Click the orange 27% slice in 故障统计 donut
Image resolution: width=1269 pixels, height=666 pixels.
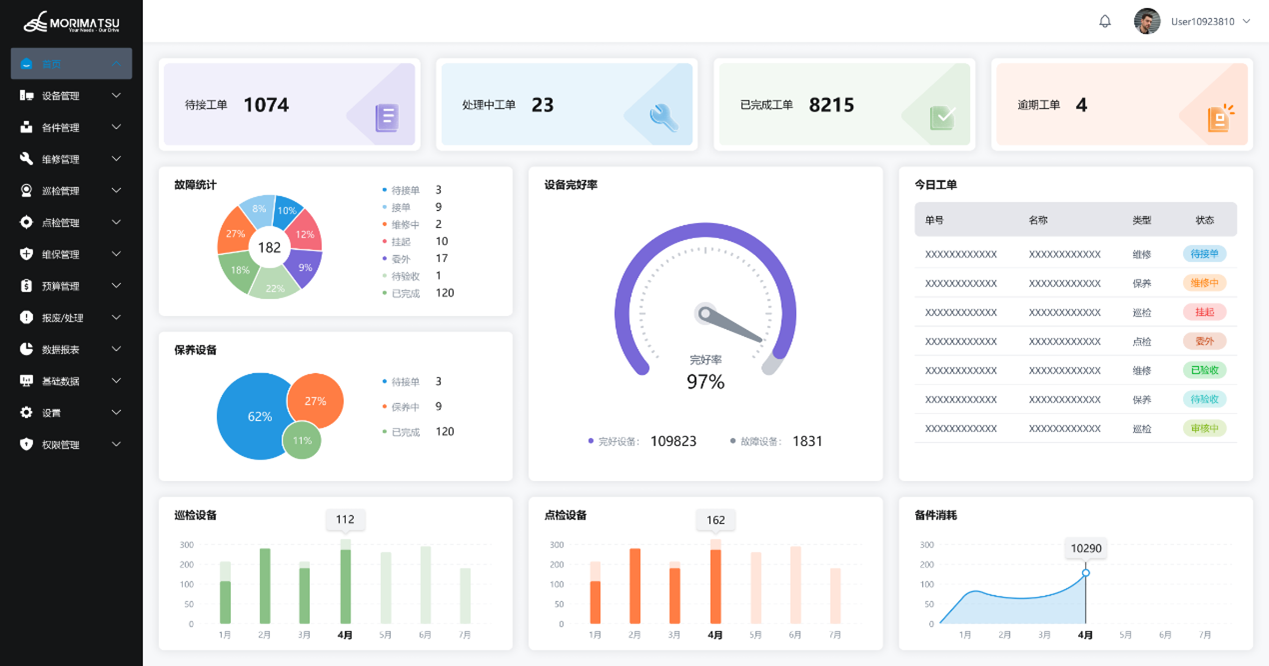[236, 233]
